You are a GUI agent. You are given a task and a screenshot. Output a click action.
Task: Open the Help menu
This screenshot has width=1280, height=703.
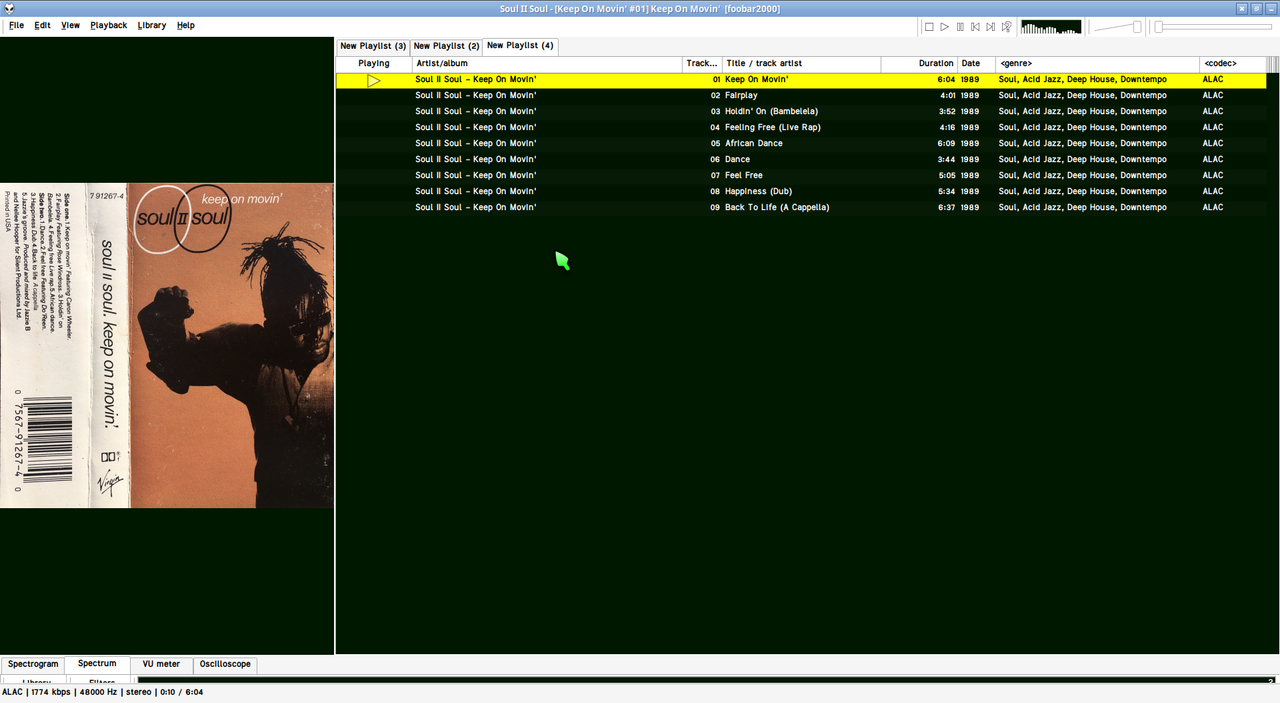pos(186,25)
